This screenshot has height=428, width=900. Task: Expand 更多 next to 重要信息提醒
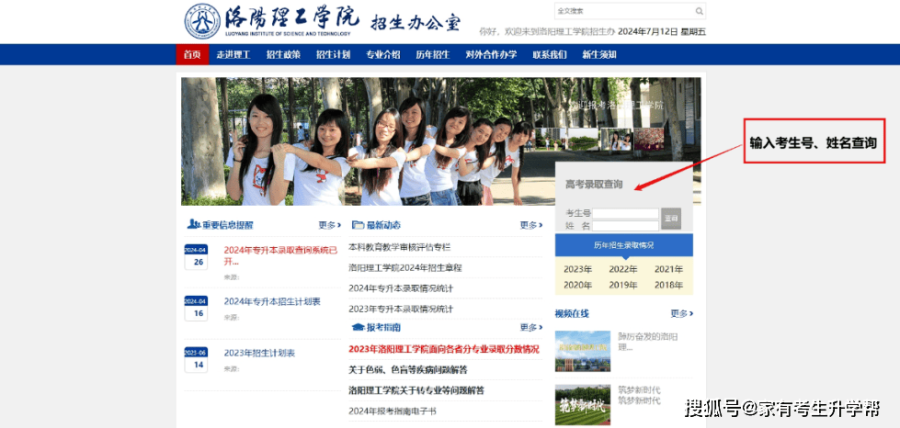[x=329, y=225]
